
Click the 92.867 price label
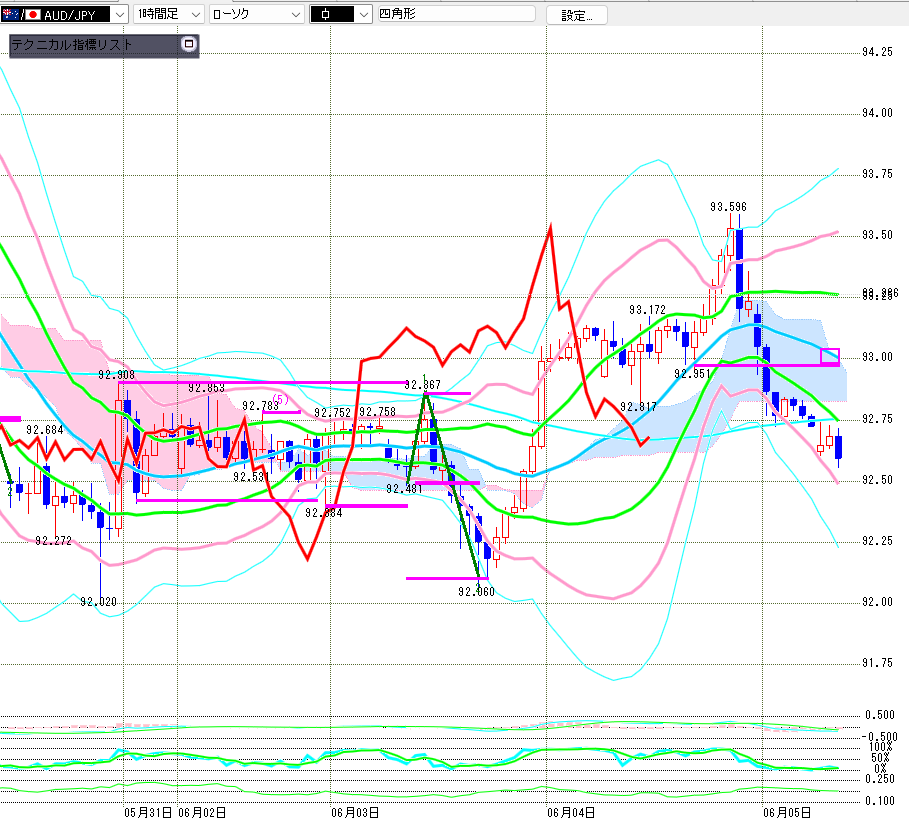[422, 385]
